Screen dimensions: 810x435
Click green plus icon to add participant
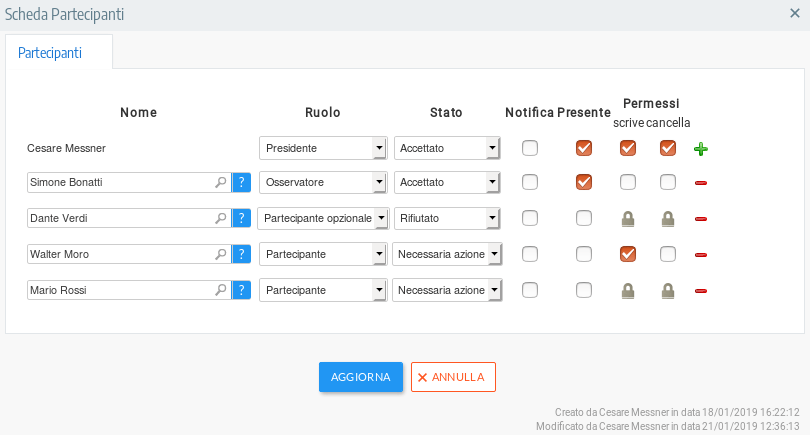tap(701, 149)
